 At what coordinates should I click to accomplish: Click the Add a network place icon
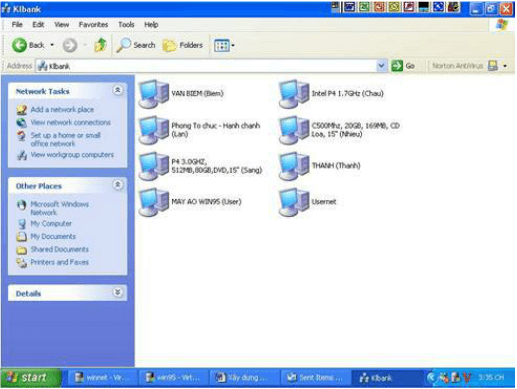(x=22, y=110)
